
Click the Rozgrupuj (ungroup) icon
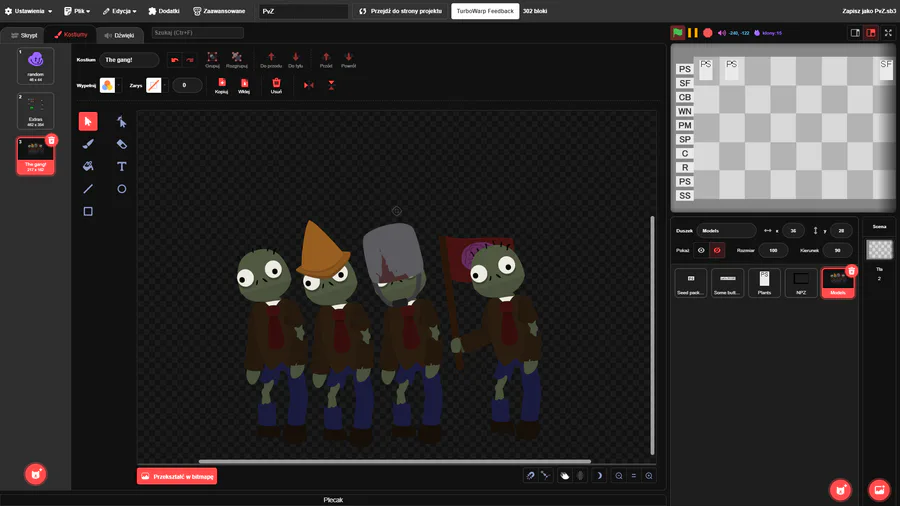tap(236, 60)
